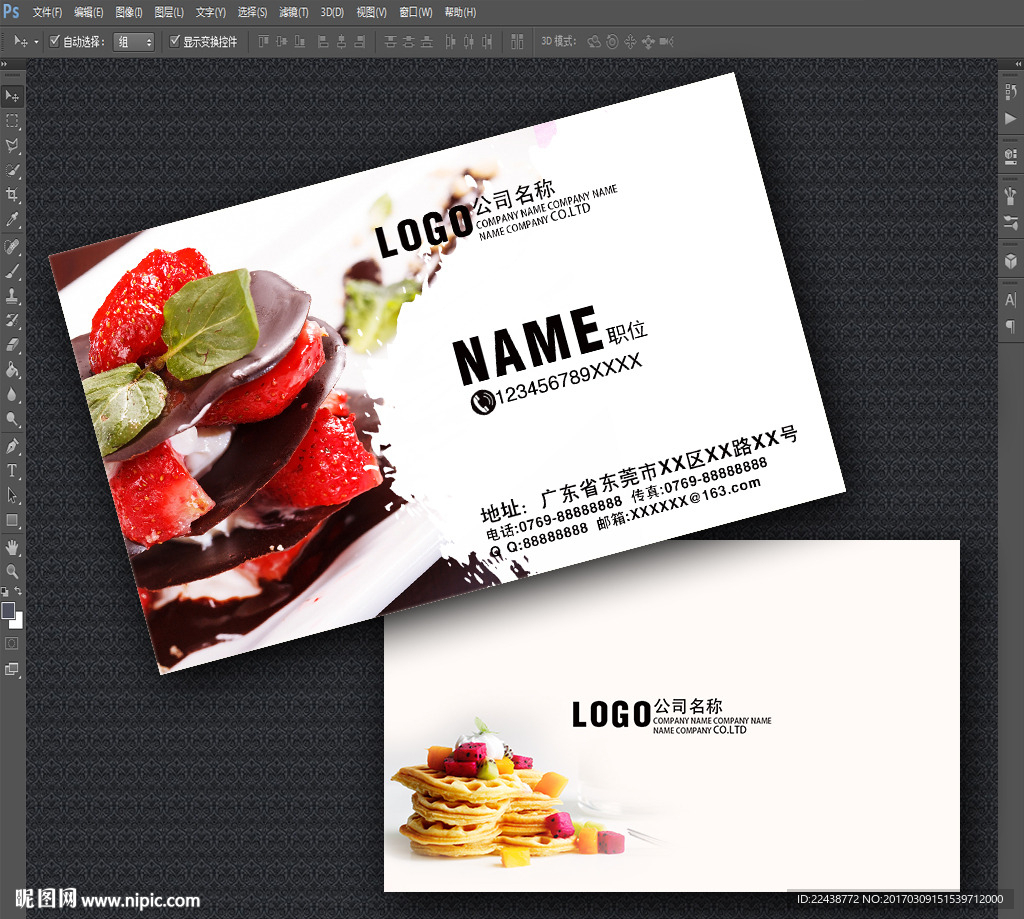Pick the Clone Stamp tool
The width and height of the screenshot is (1024, 919).
tap(13, 296)
